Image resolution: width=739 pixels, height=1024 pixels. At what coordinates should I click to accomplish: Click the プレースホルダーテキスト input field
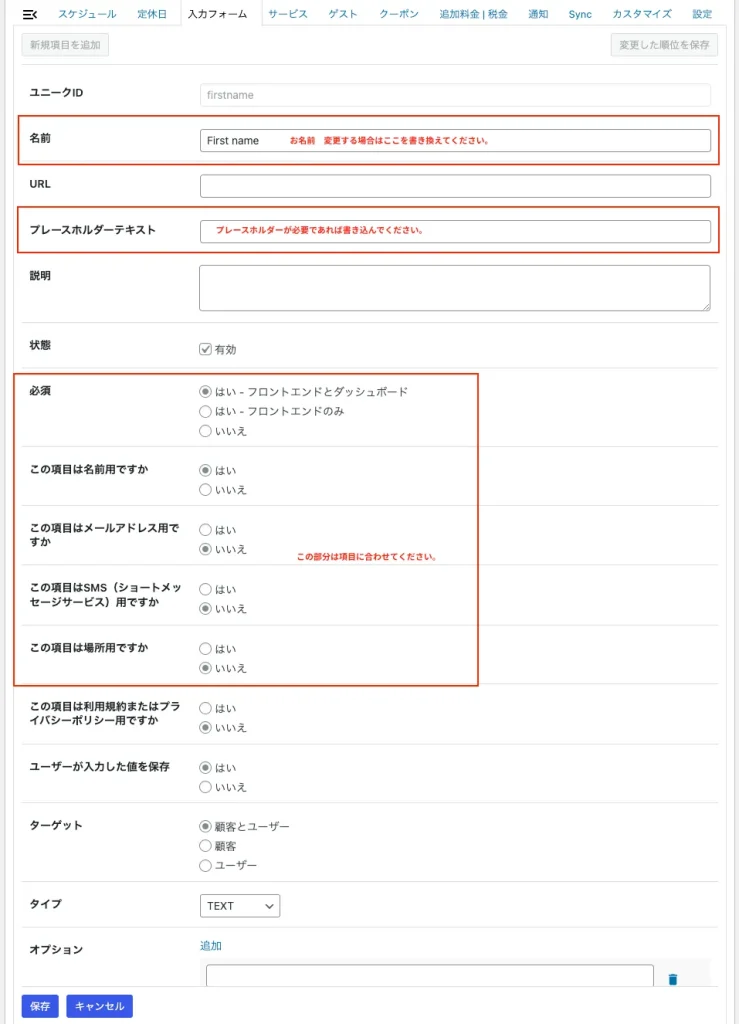click(455, 231)
